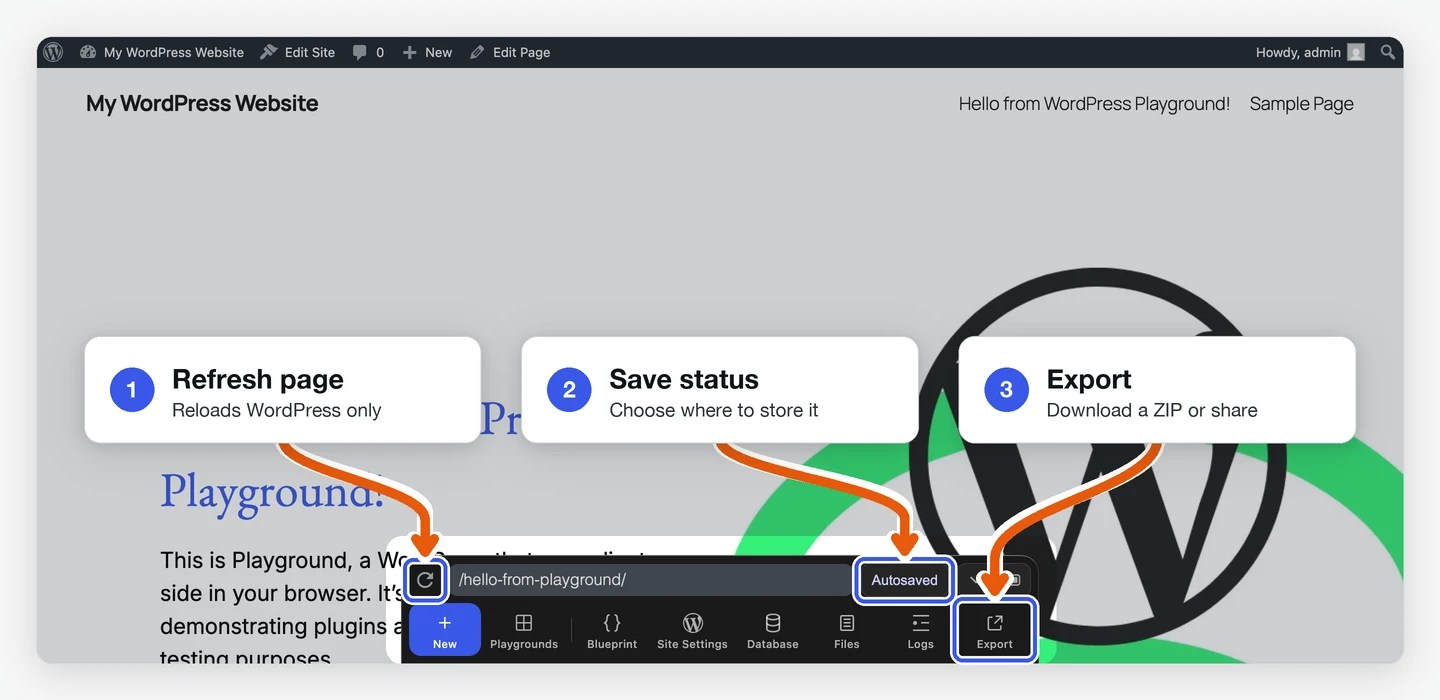1440x700 pixels.
Task: Open the Playgrounds grid panel
Action: [524, 632]
